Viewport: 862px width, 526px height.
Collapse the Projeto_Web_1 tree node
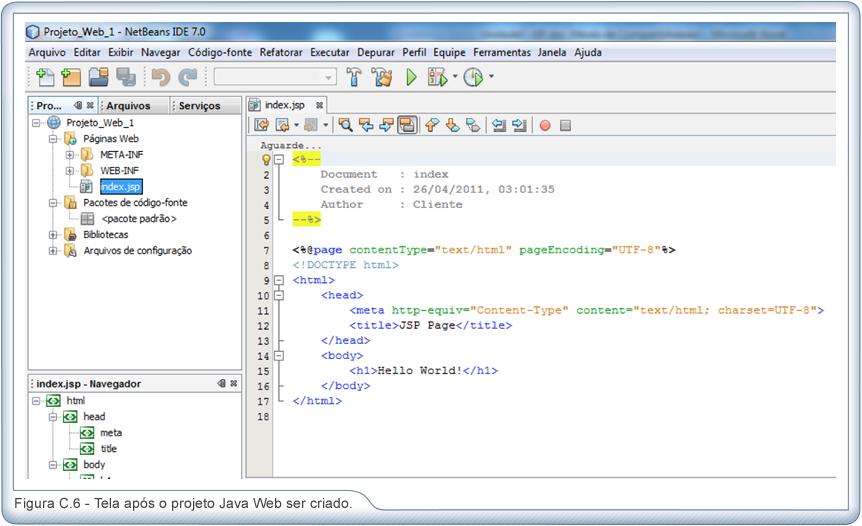tap(36, 123)
